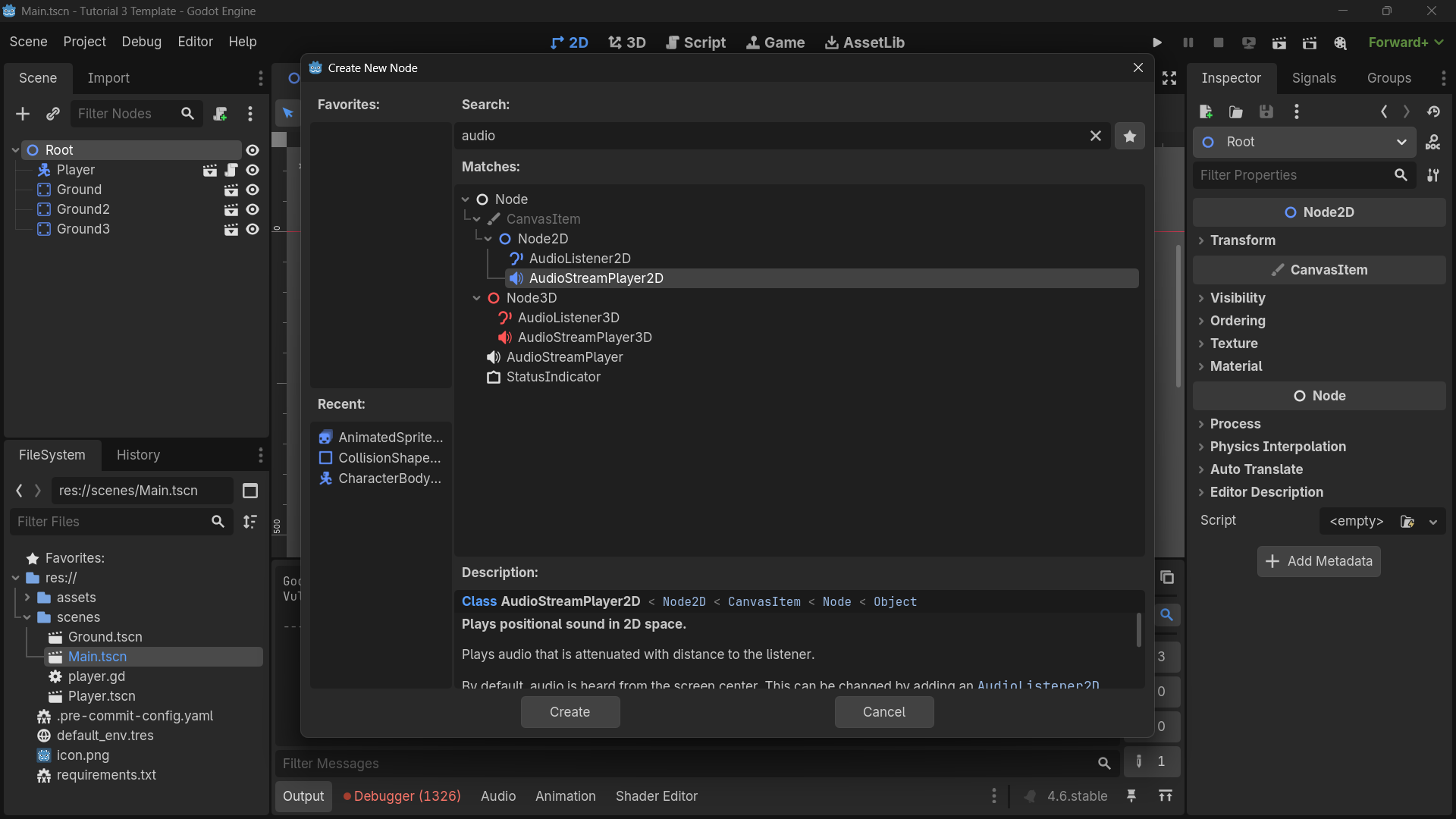Expand the Transform section in Inspector
Viewport: 1456px width, 819px height.
1242,240
